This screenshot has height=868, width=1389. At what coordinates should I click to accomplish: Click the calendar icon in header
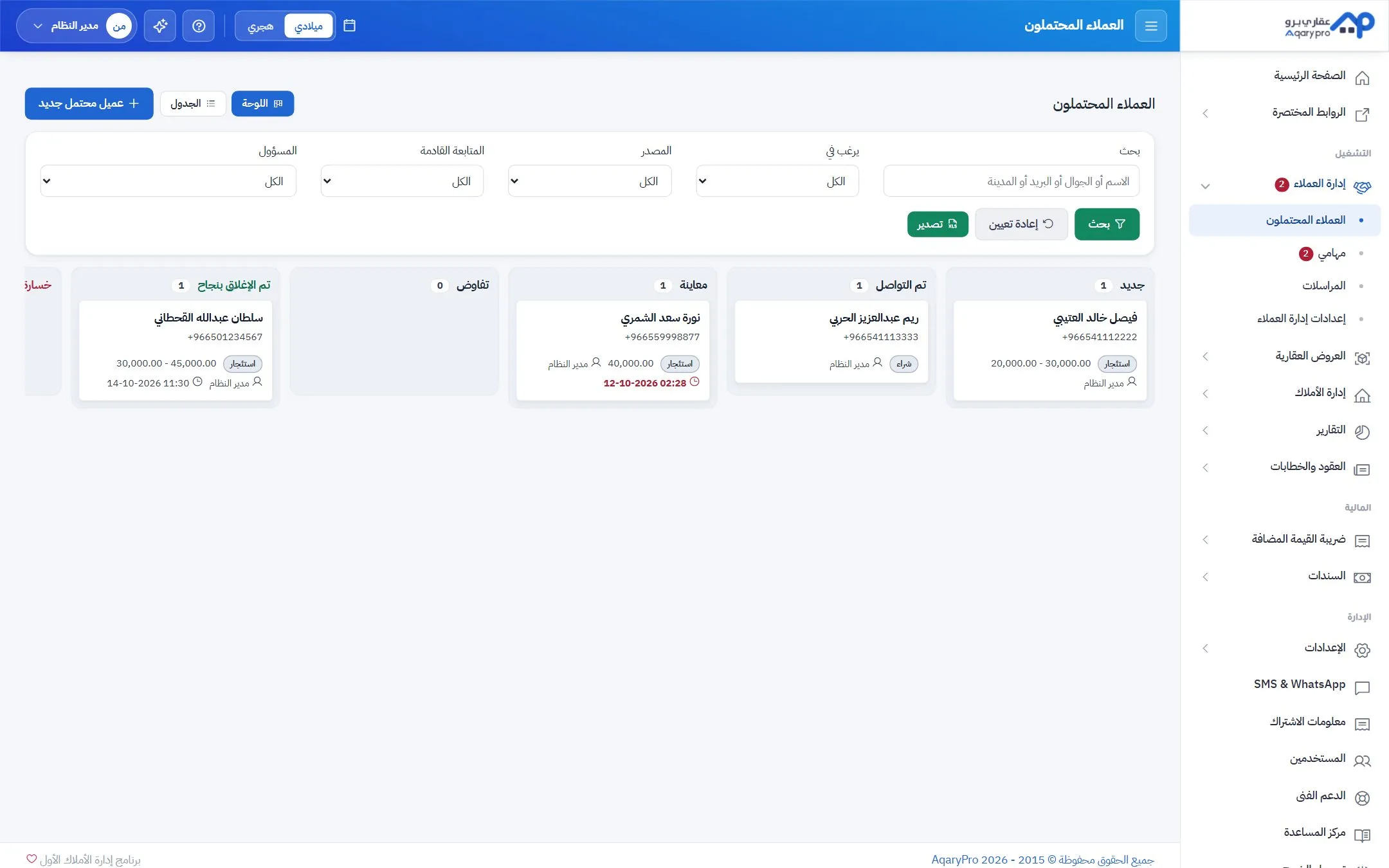click(349, 26)
